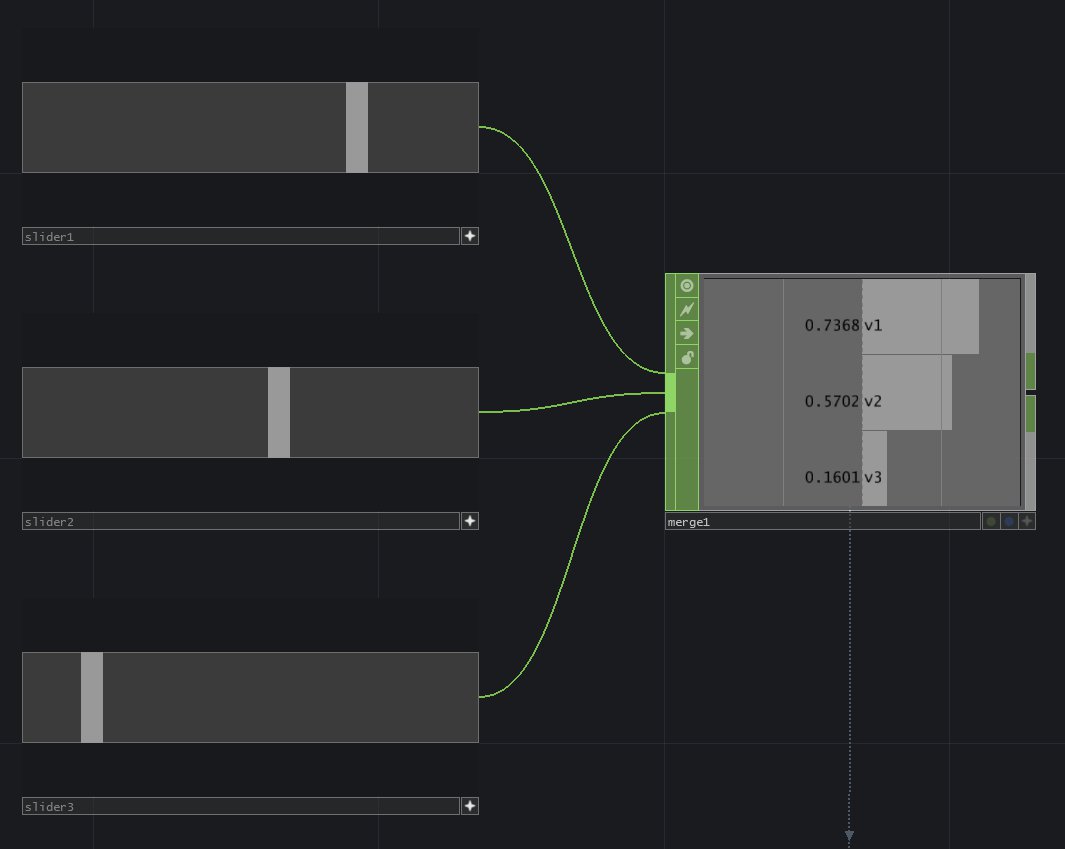This screenshot has height=849, width=1065.
Task: Toggle the green export flag on merge1
Action: coord(991,521)
